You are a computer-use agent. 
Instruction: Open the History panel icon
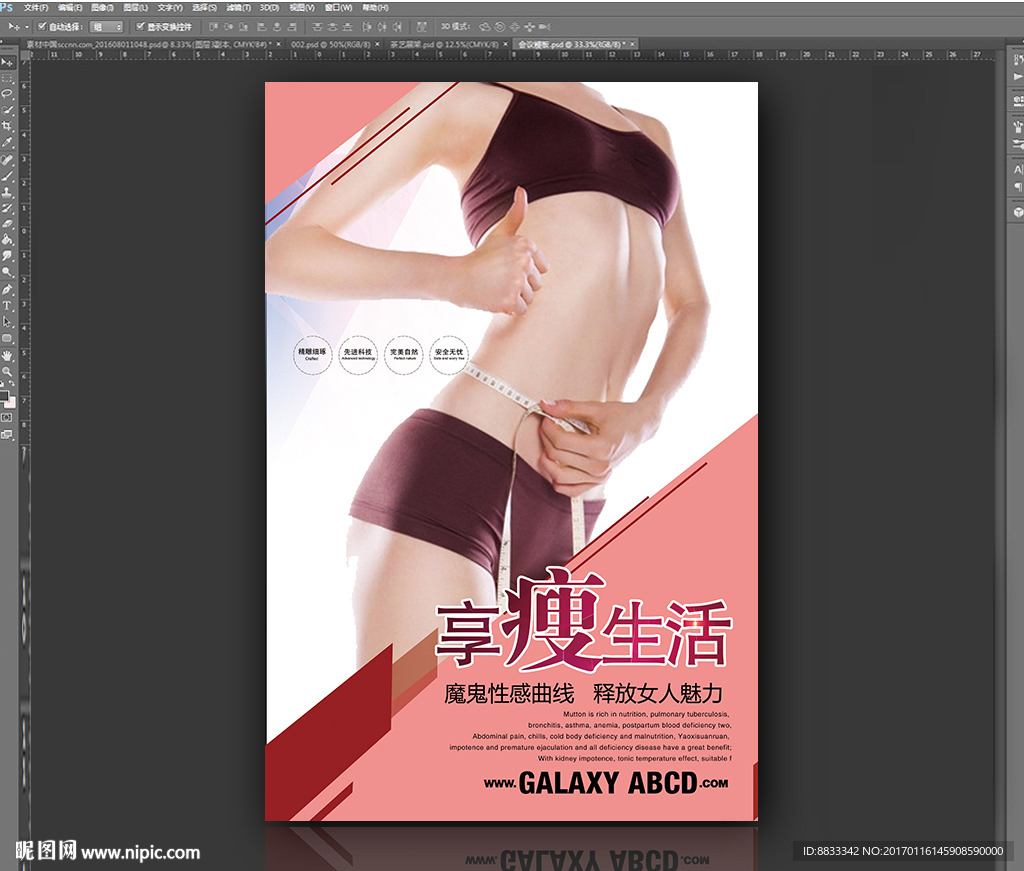click(x=1017, y=59)
